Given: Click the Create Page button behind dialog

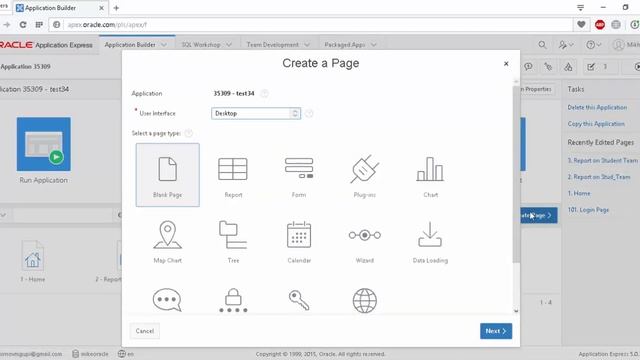Looking at the screenshot, I should [x=539, y=215].
